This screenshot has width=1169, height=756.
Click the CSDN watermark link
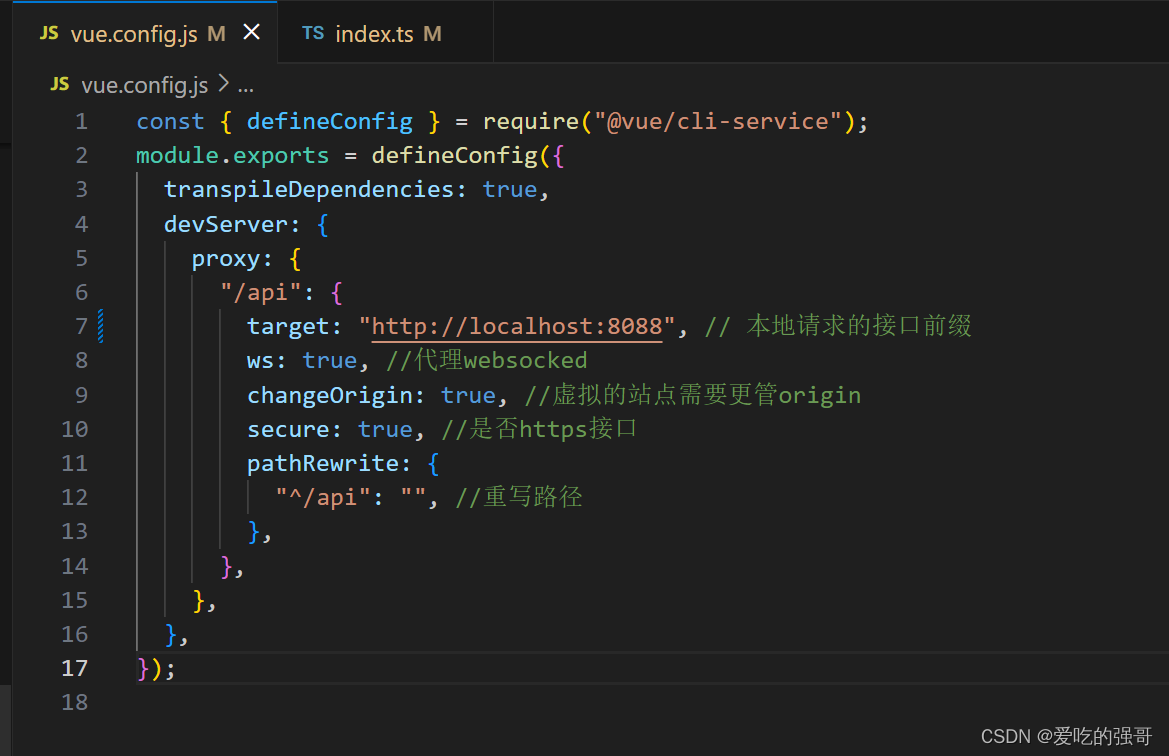(x=1066, y=736)
